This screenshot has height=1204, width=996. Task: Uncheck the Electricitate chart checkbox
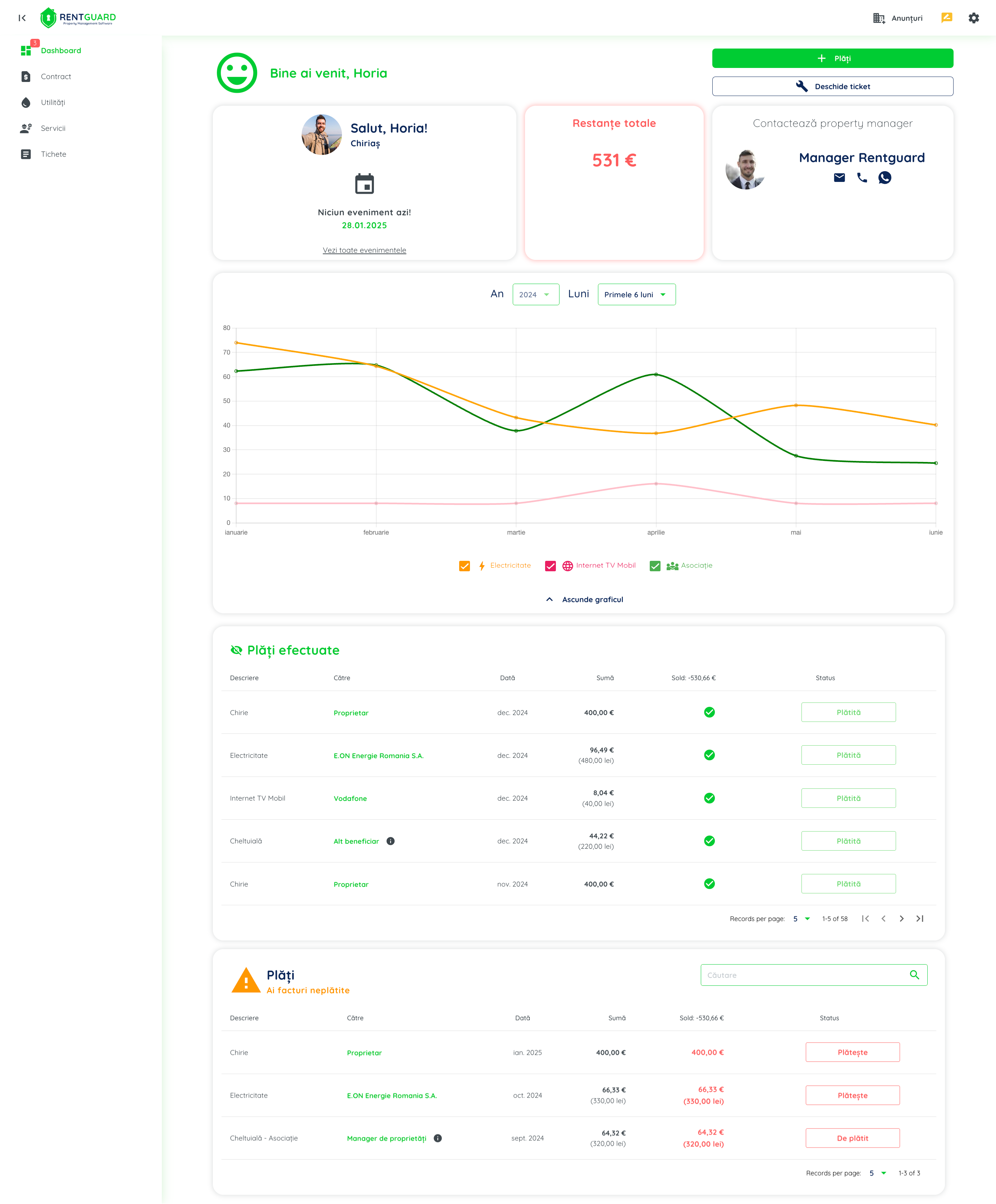[x=465, y=566]
